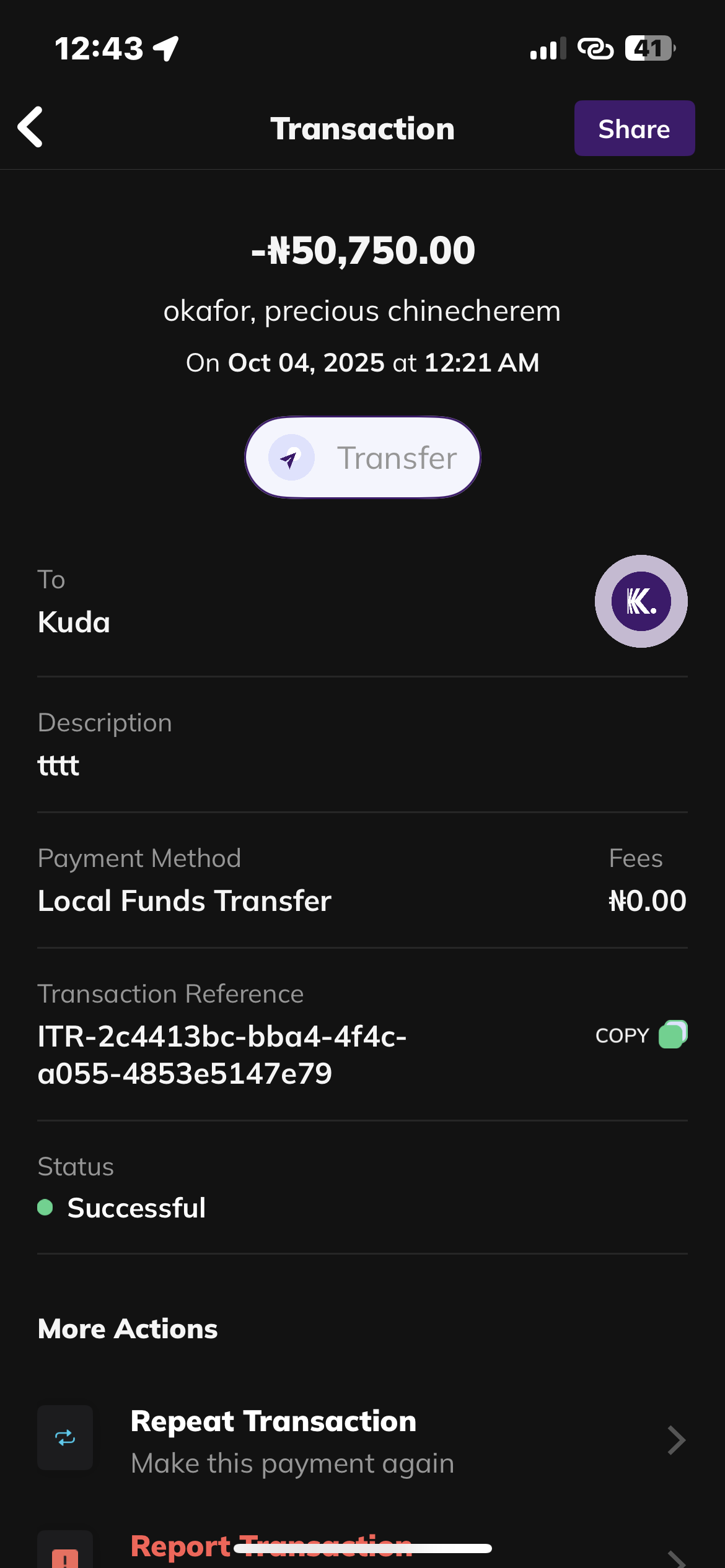Image resolution: width=725 pixels, height=1568 pixels.
Task: Tap the hotspot link icon in status bar
Action: pyautogui.click(x=595, y=48)
